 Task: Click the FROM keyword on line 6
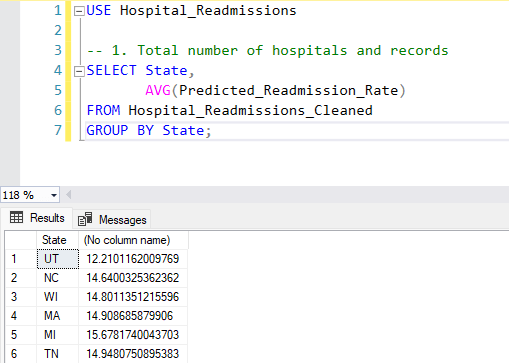tap(103, 110)
